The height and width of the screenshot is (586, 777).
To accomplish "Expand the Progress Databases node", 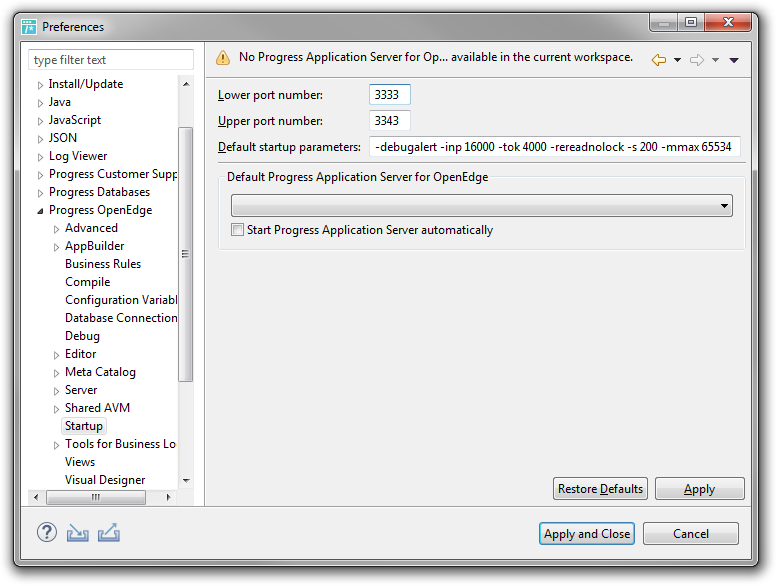I will 40,193.
